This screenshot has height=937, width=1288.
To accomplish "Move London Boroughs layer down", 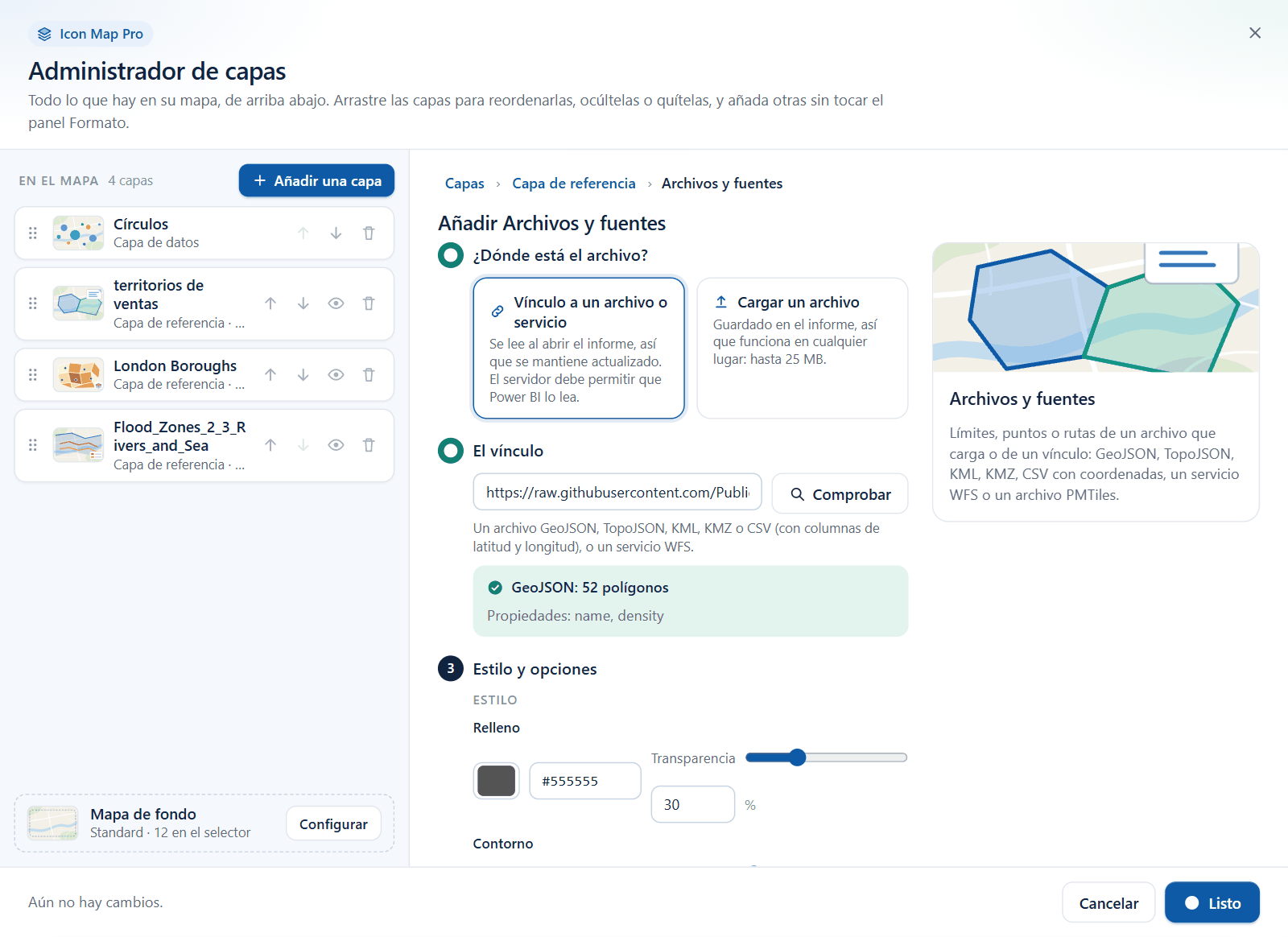I will (303, 375).
